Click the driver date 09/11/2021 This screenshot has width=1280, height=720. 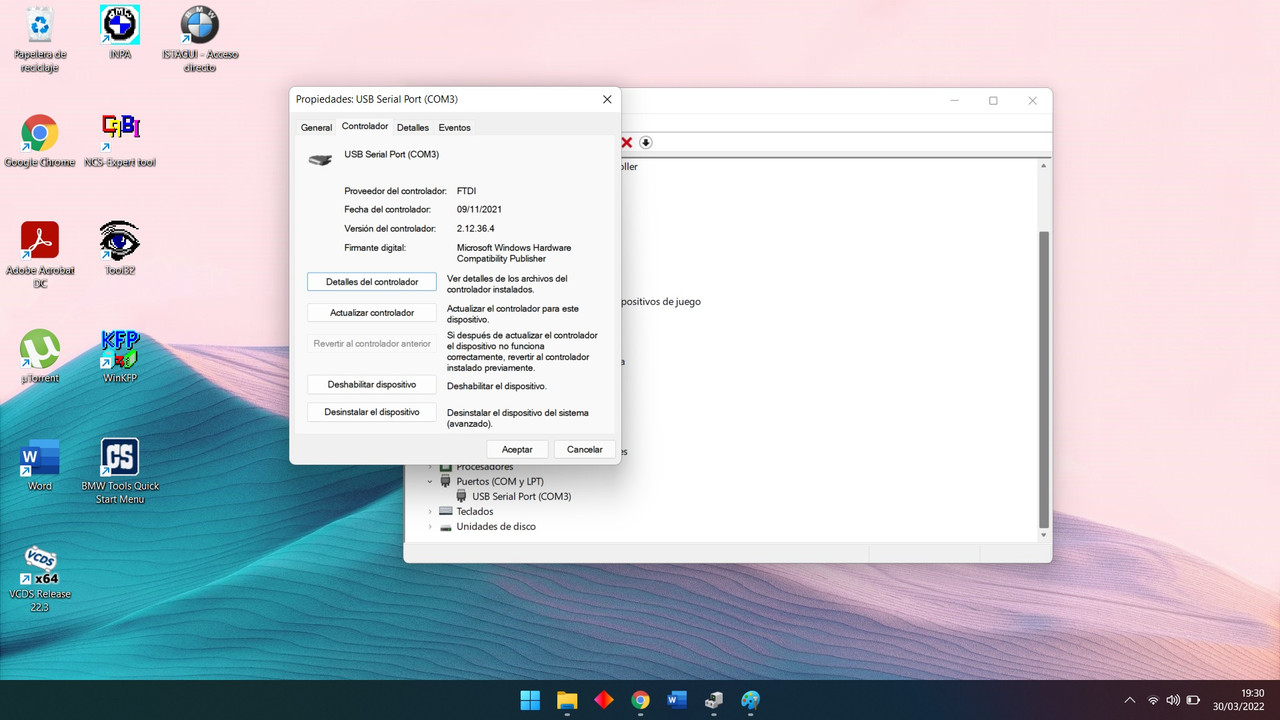click(479, 210)
